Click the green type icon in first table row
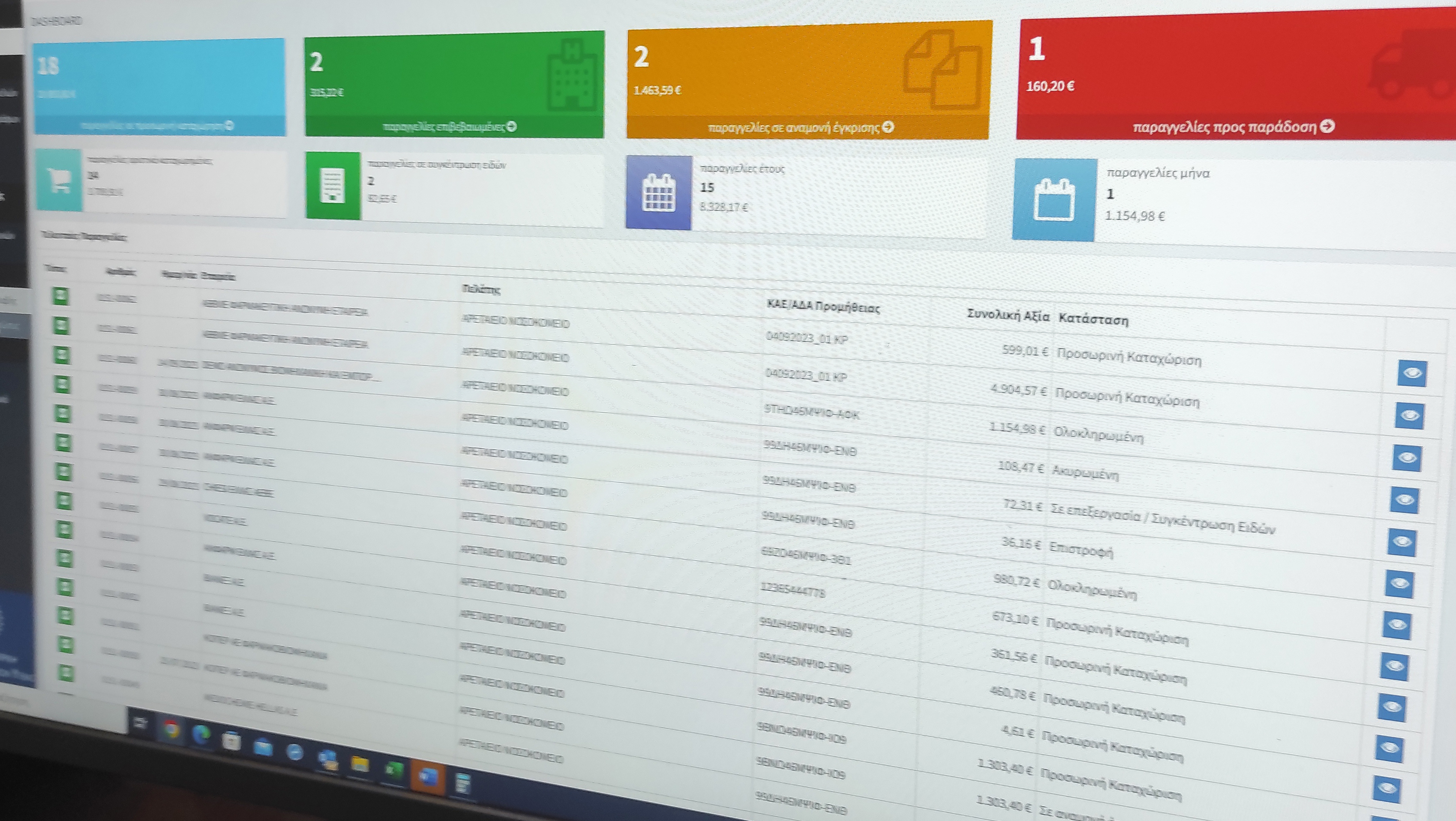Viewport: 1456px width, 821px height. click(x=60, y=296)
